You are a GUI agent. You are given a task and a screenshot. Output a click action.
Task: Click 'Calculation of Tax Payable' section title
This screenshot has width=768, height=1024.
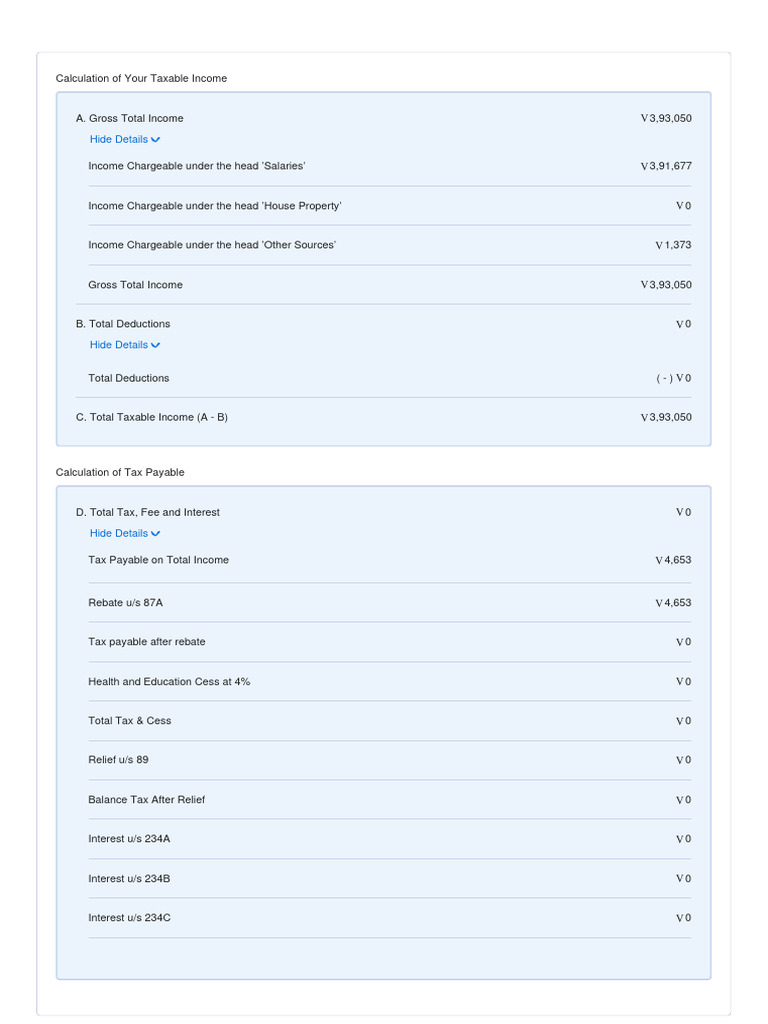120,472
